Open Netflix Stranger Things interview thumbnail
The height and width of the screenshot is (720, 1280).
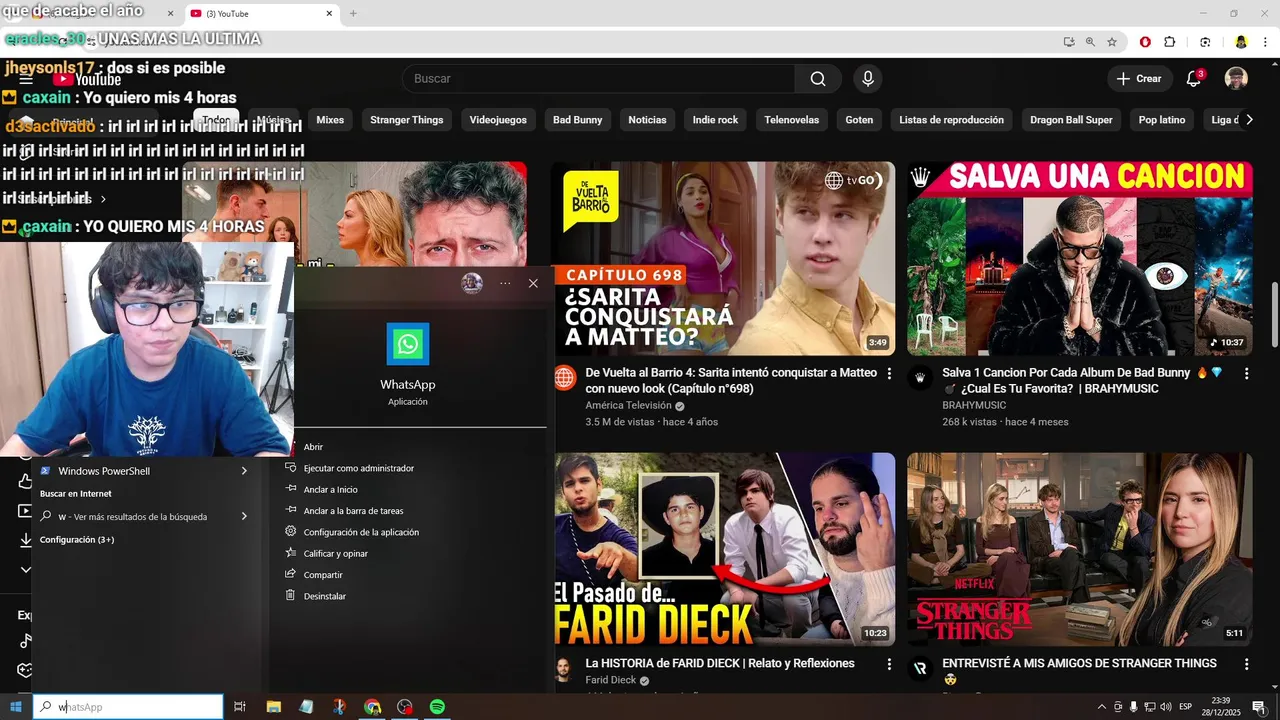(1080, 549)
